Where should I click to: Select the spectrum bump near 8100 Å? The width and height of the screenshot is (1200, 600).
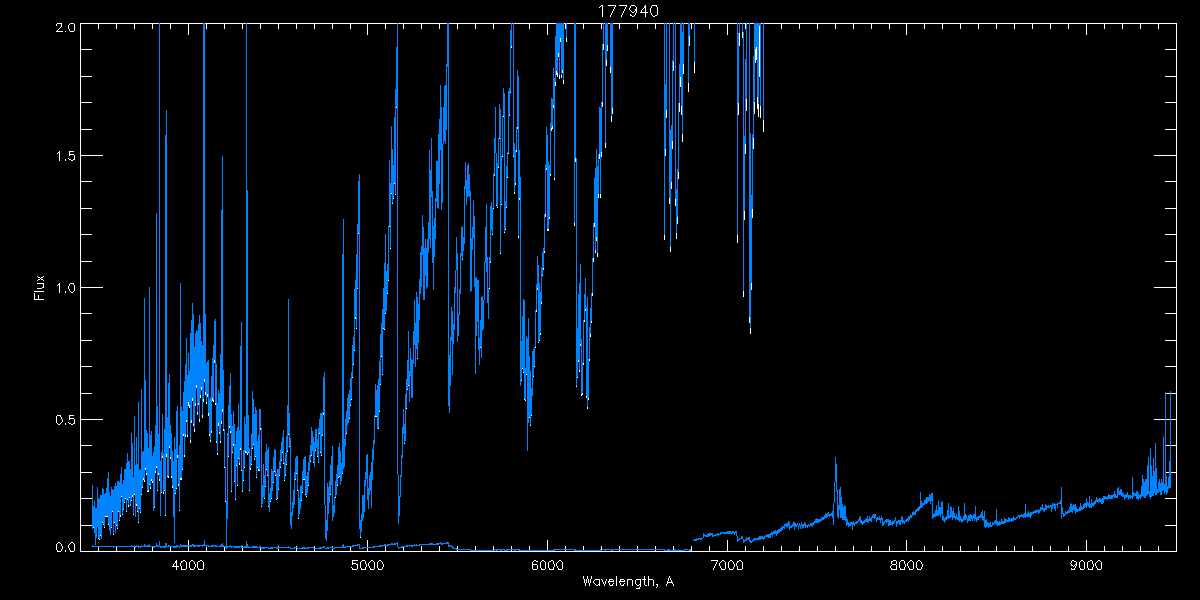930,495
